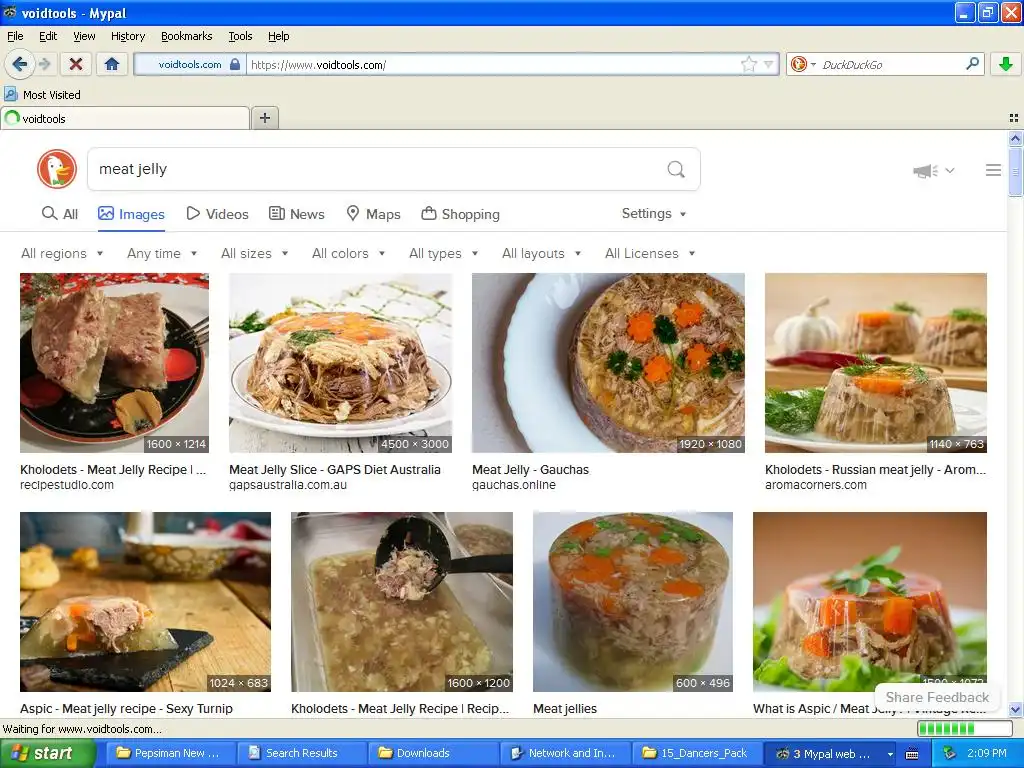Viewport: 1024px width, 768px height.
Task: Select the Images results tab
Action: point(131,214)
